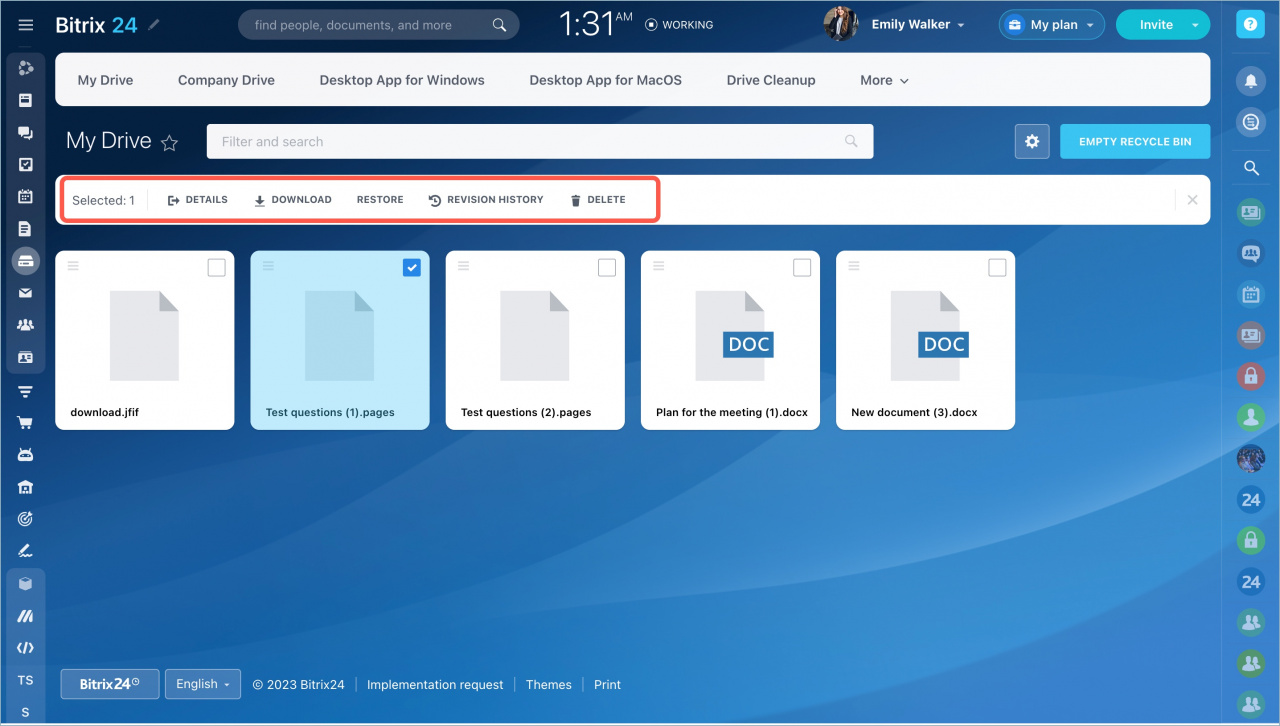
Task: Click the Print link in footer
Action: pos(607,685)
